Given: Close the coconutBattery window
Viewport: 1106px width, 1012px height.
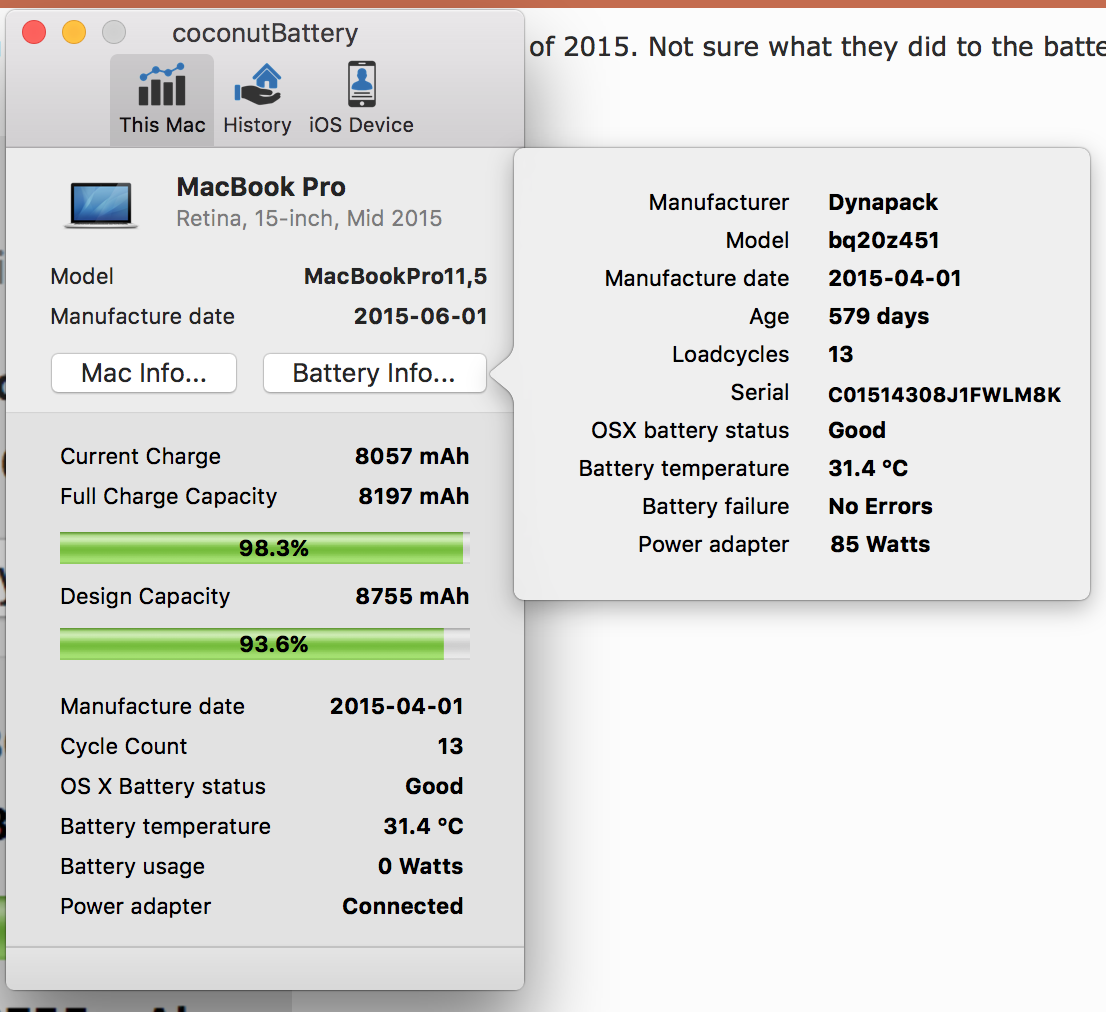Looking at the screenshot, I should click(34, 32).
